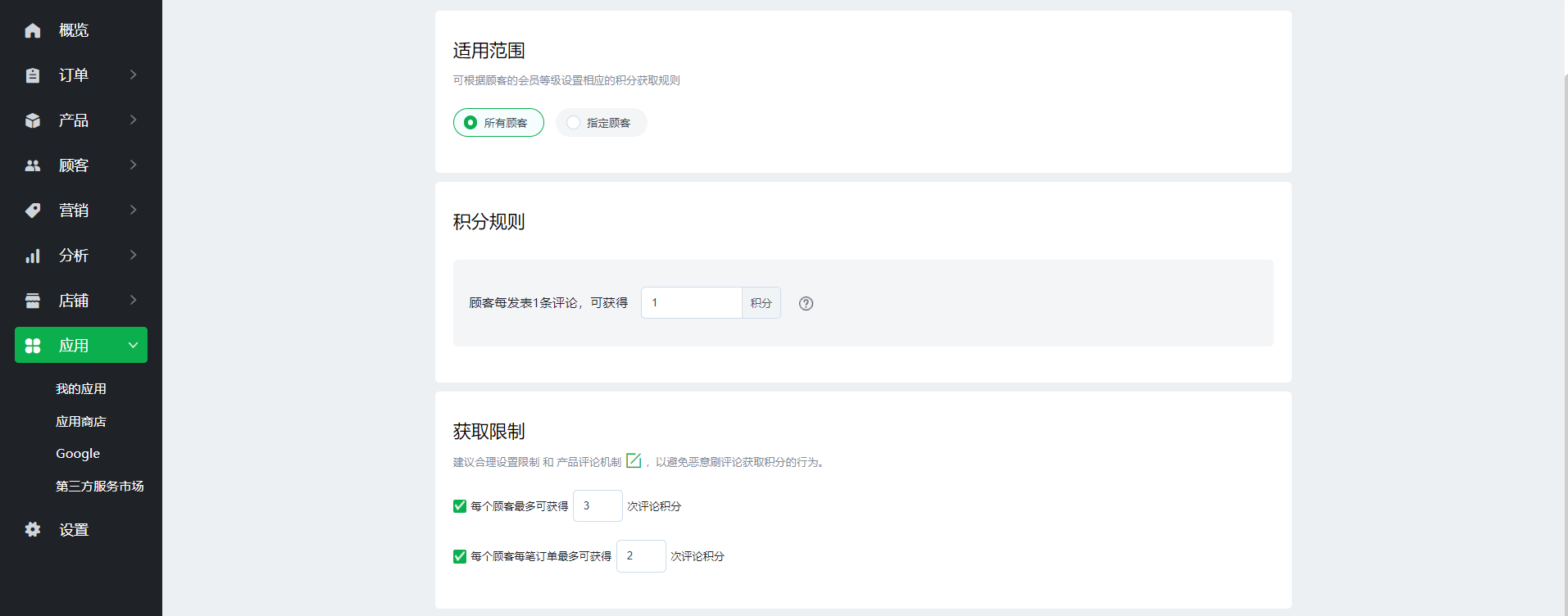Click the home icon next to 概览
The height and width of the screenshot is (616, 1568).
click(x=33, y=30)
